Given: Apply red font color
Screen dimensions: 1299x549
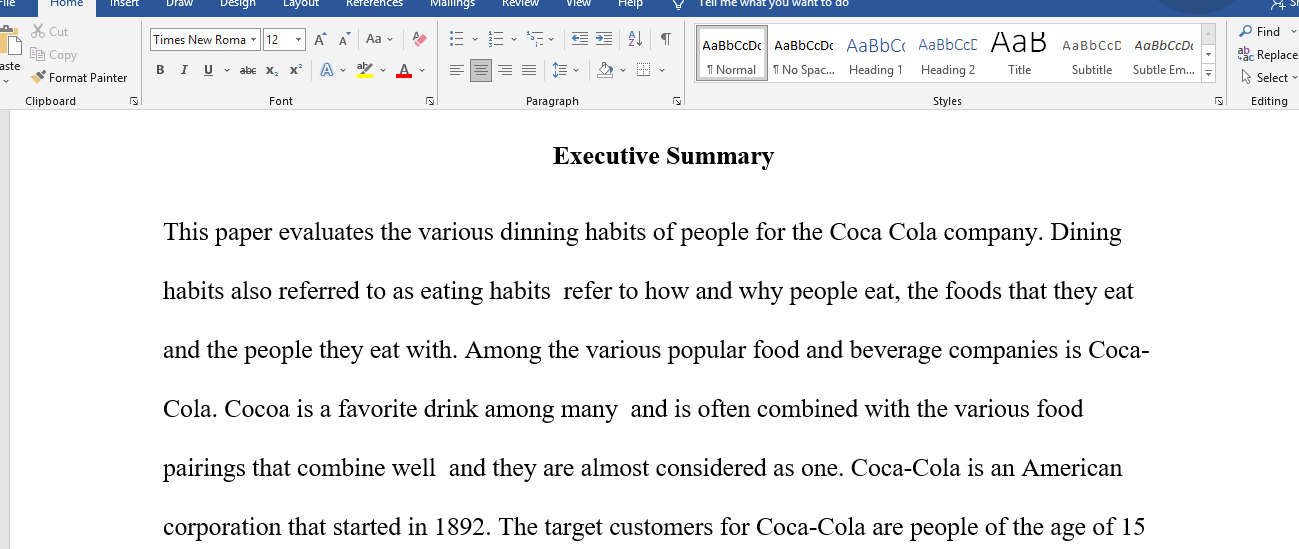Looking at the screenshot, I should [404, 70].
